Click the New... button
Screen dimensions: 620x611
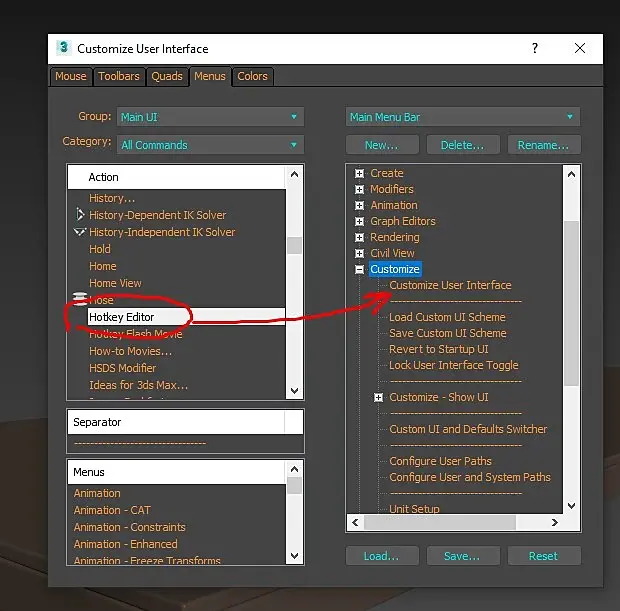click(x=382, y=145)
